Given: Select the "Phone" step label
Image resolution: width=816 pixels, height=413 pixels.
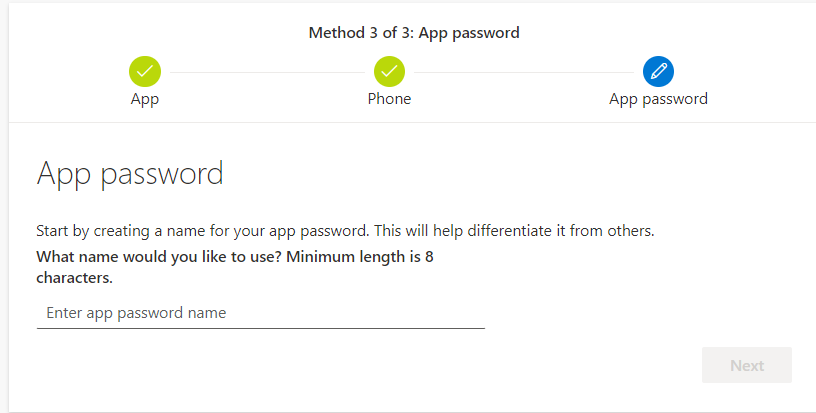Looking at the screenshot, I should [x=389, y=99].
